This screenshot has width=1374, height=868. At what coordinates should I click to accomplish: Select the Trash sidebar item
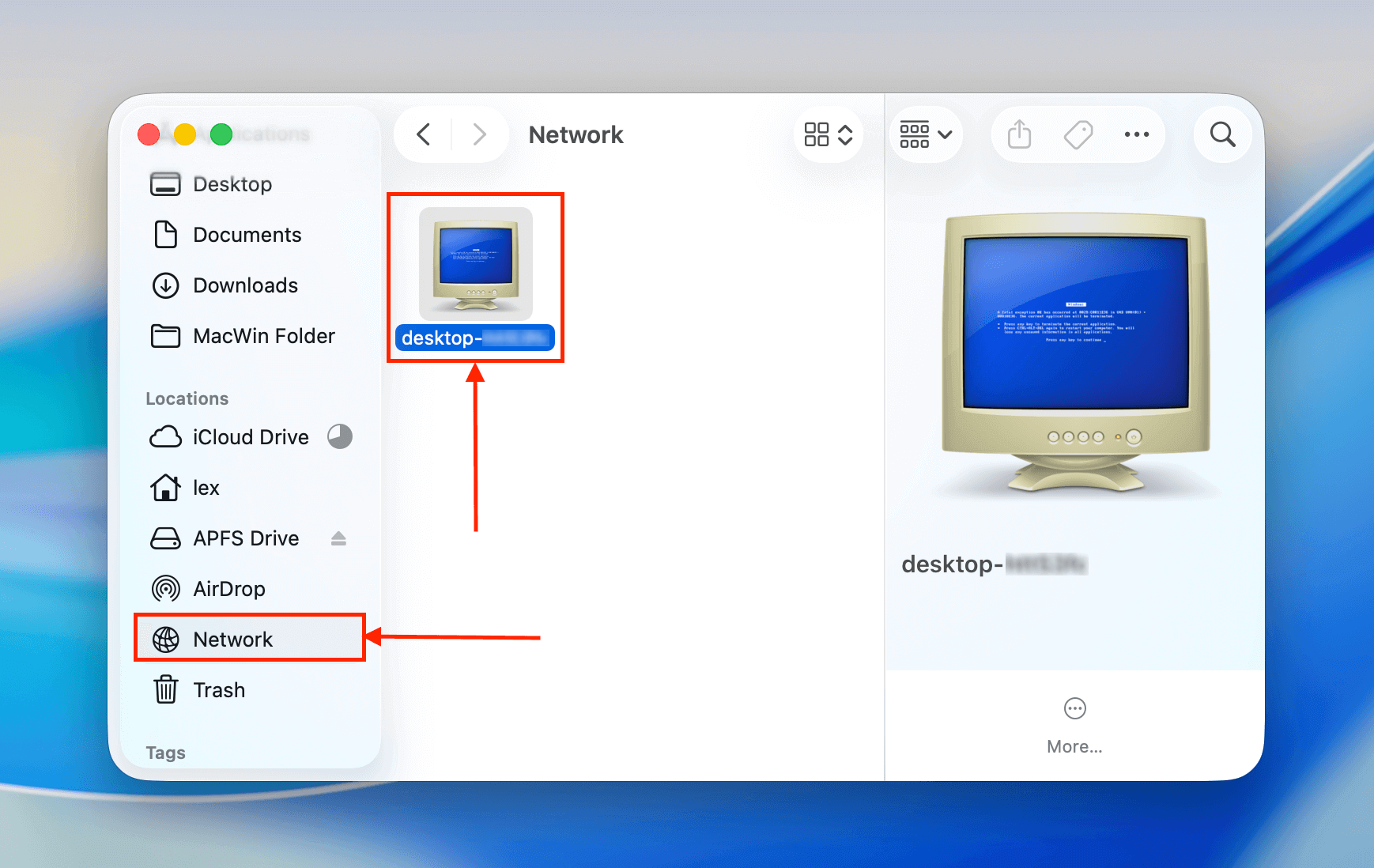(x=219, y=690)
